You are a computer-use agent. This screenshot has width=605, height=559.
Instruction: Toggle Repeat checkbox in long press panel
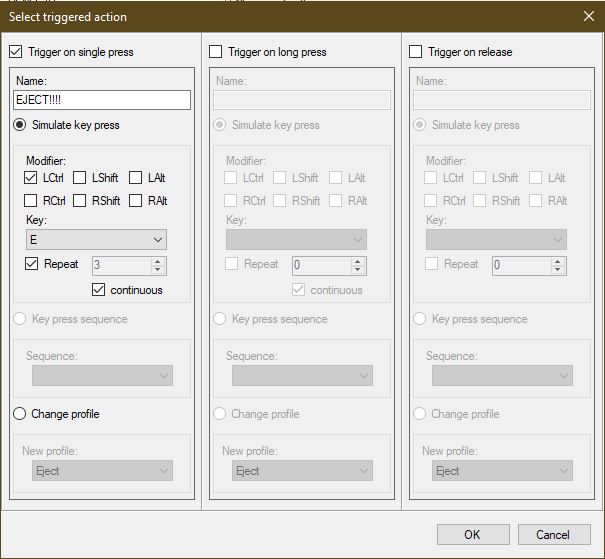tap(231, 264)
